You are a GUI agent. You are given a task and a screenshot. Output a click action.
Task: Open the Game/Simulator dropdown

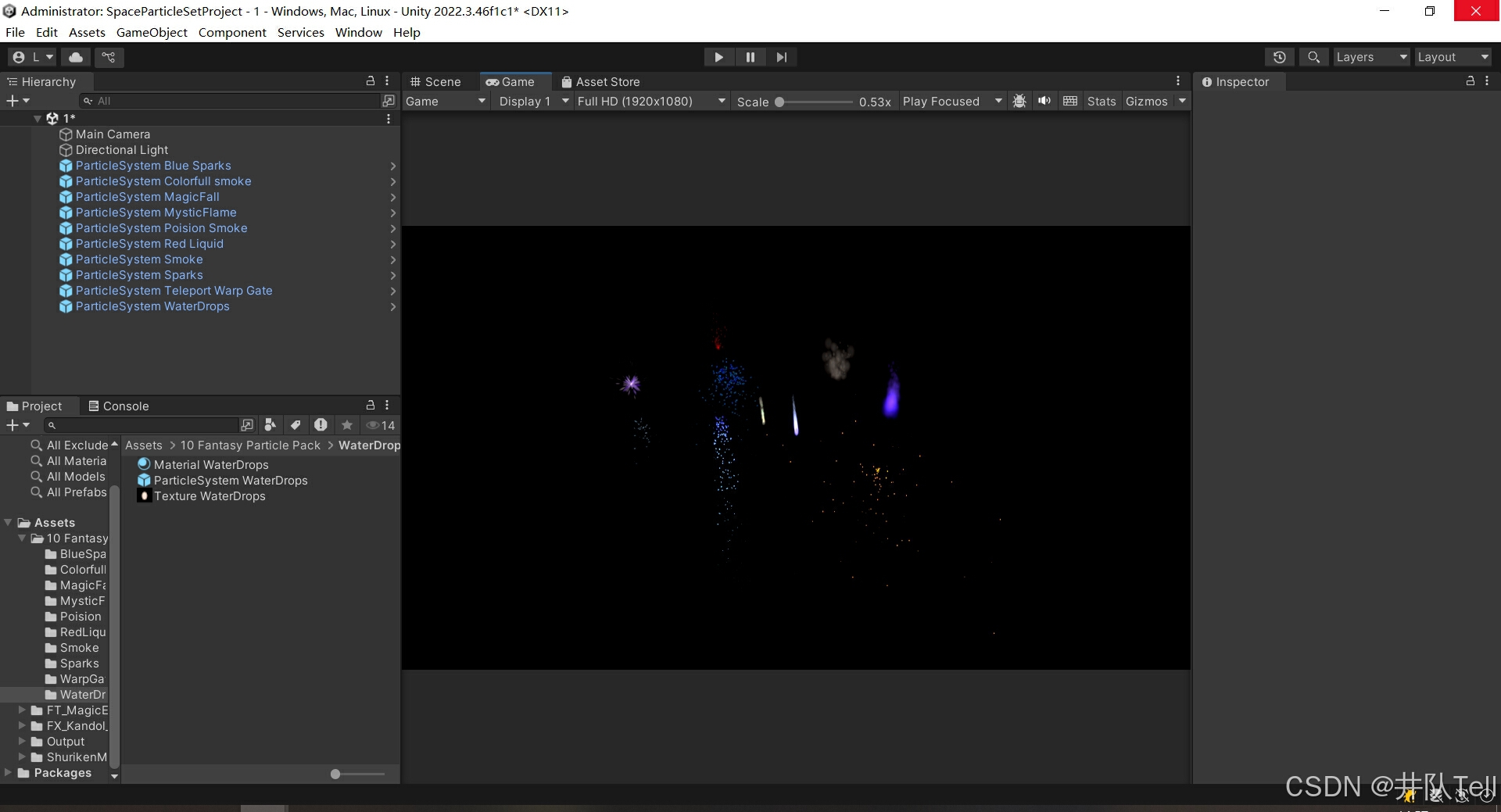[446, 102]
